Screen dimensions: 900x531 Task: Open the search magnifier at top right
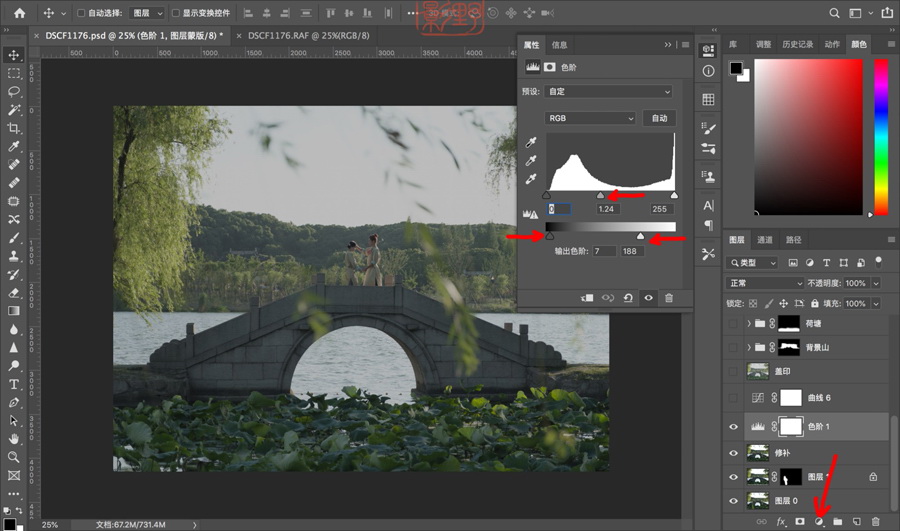tap(834, 13)
